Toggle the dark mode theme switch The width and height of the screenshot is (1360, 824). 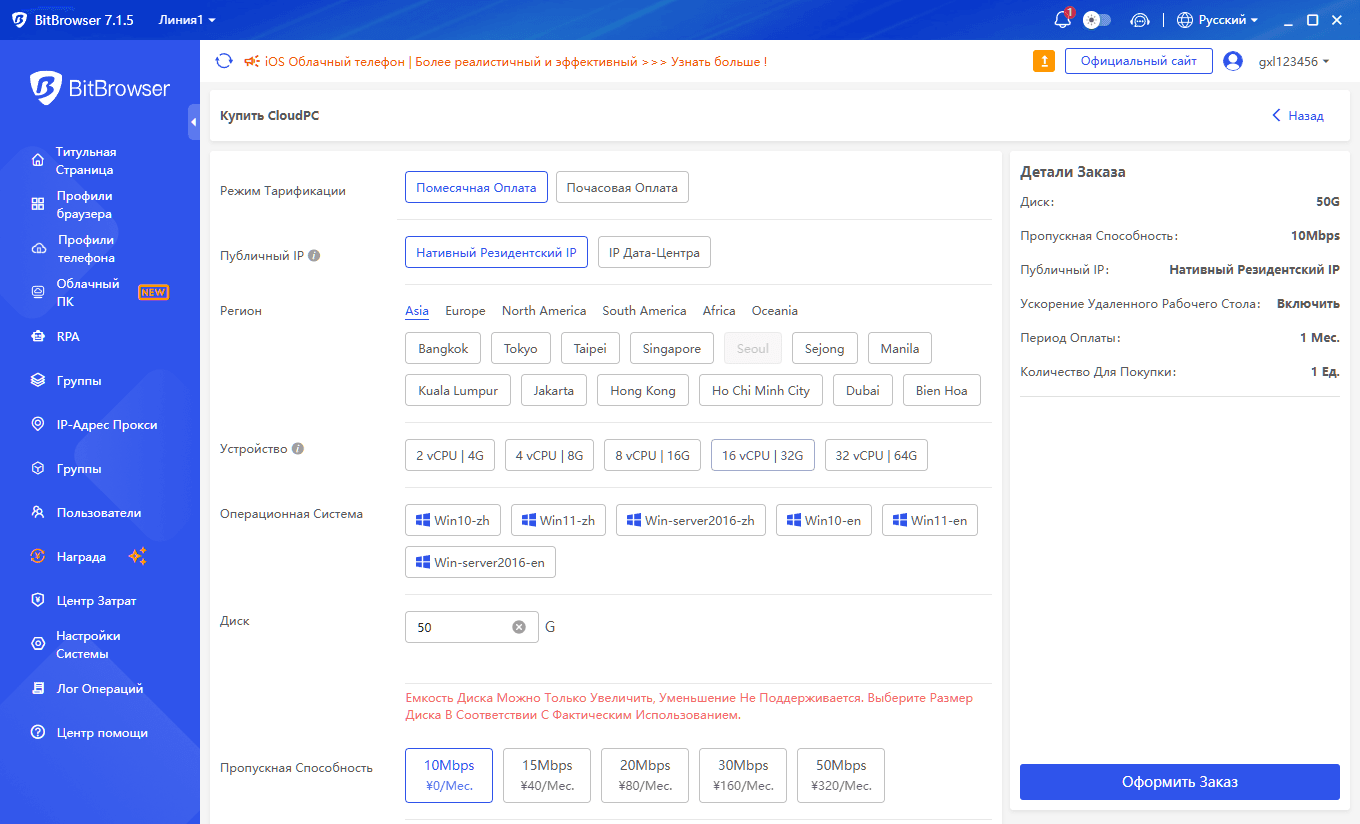(x=1097, y=20)
